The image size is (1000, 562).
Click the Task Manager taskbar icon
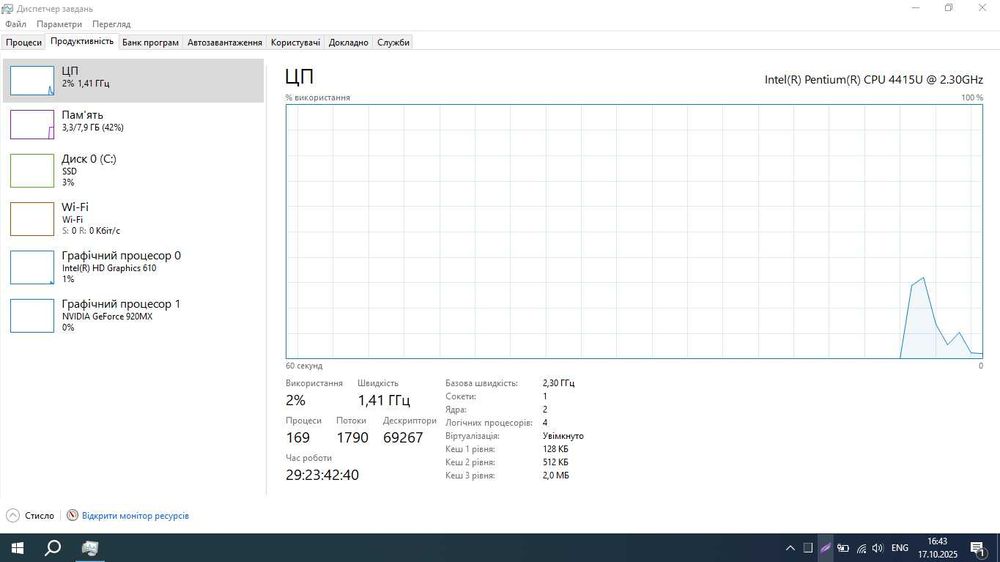pyautogui.click(x=90, y=548)
